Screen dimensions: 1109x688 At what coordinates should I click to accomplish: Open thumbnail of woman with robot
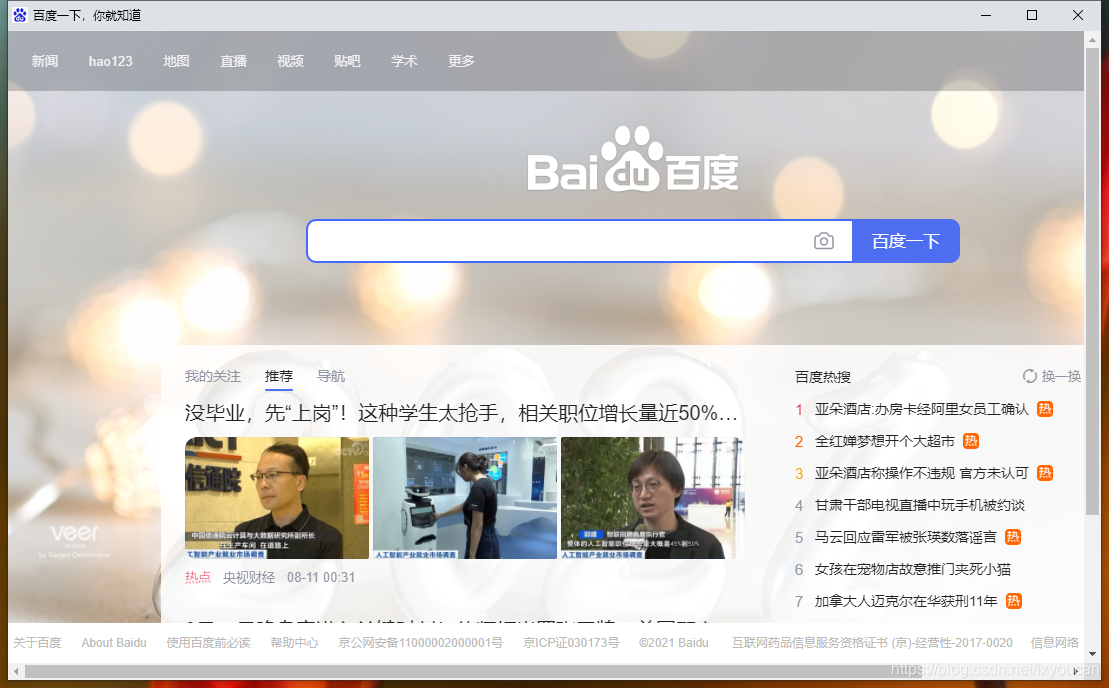(465, 498)
